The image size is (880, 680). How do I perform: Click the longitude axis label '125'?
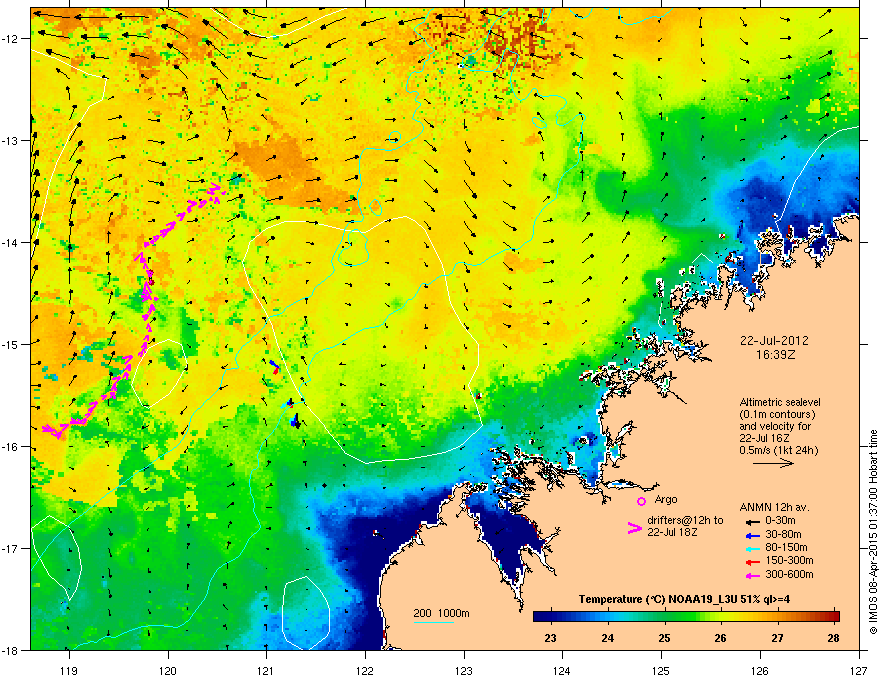[661, 670]
